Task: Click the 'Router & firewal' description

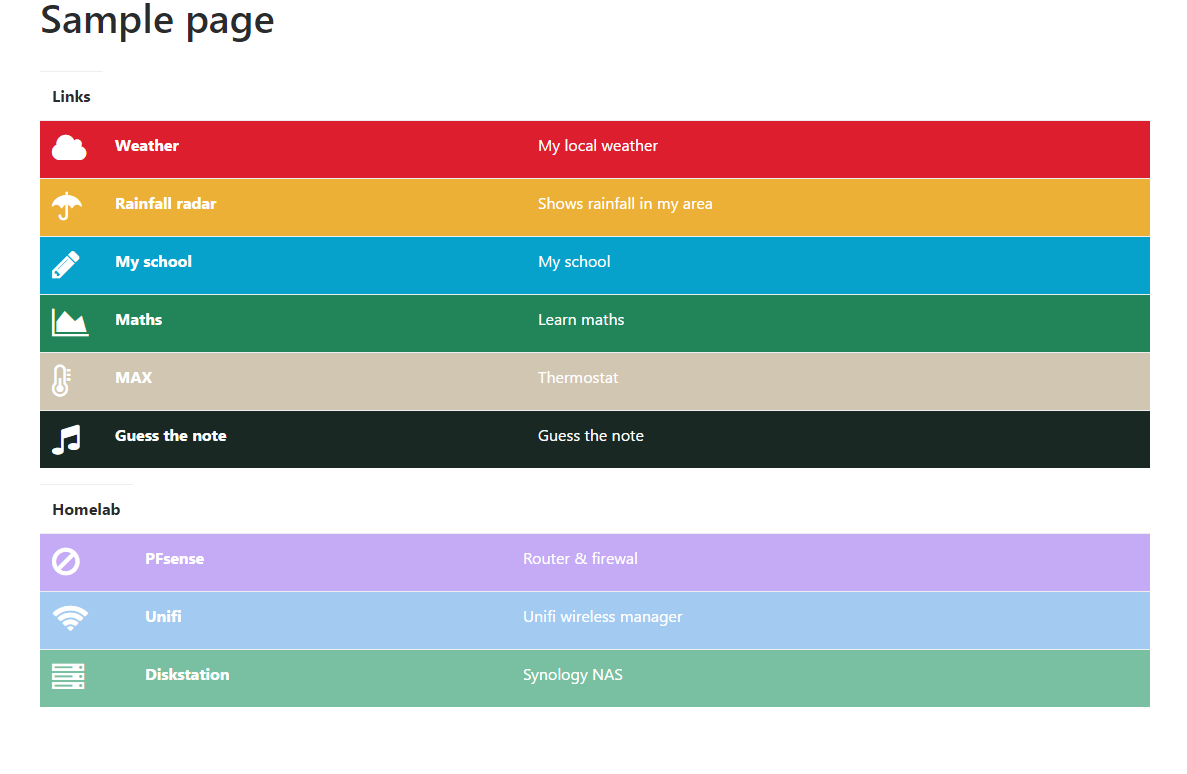Action: [x=581, y=559]
